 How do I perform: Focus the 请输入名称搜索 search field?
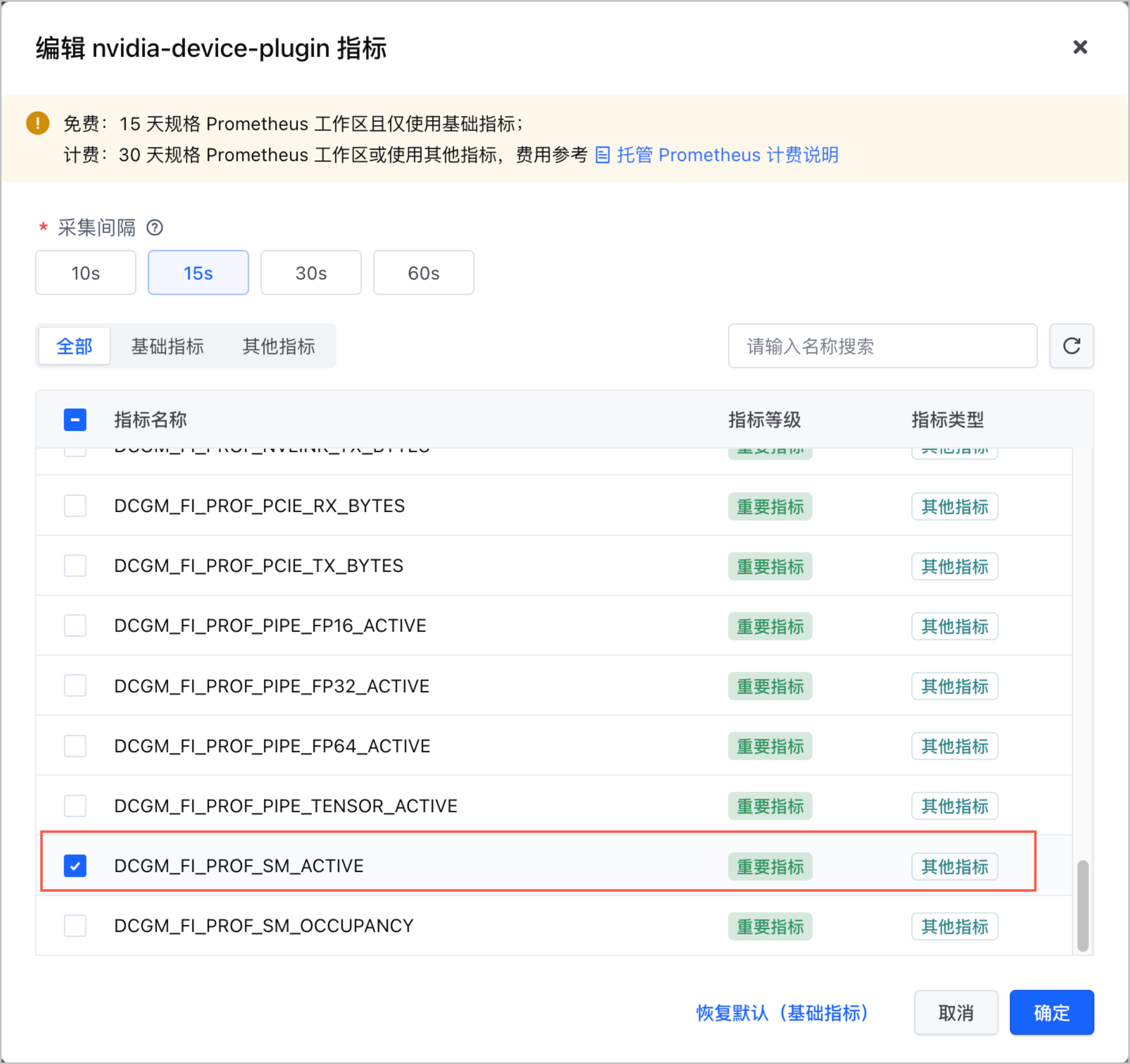click(882, 346)
